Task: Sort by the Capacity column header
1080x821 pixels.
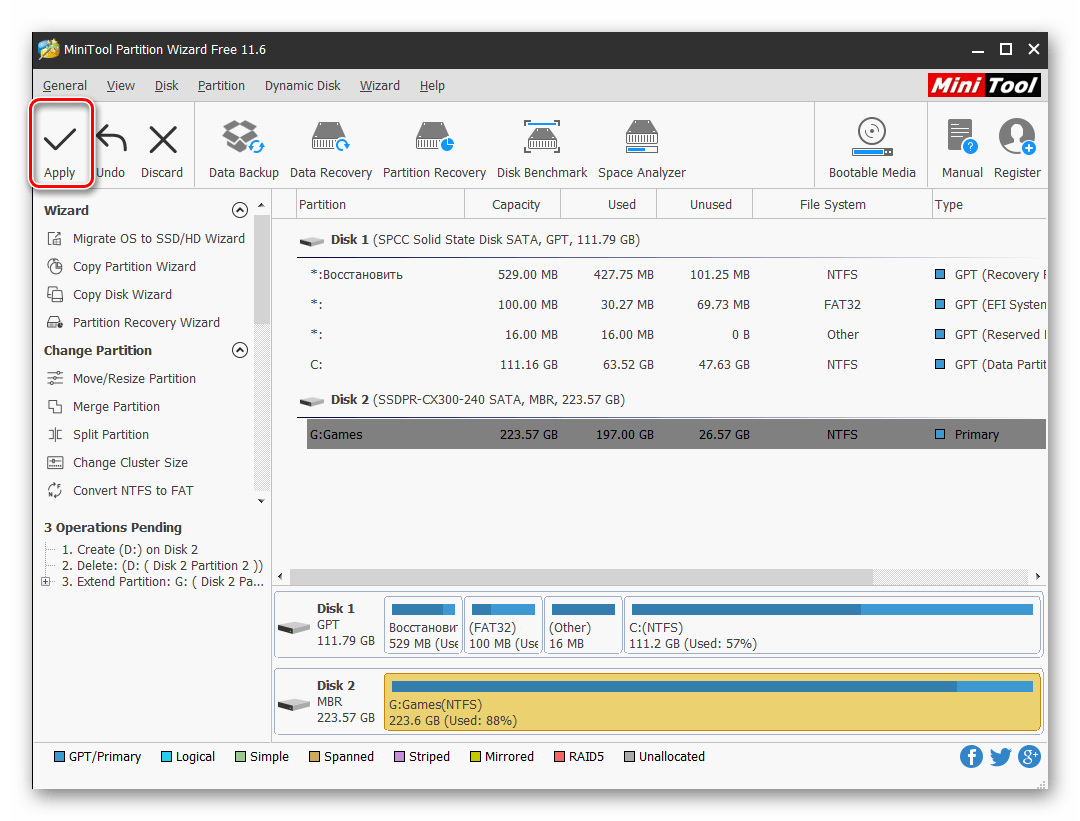Action: tap(515, 205)
